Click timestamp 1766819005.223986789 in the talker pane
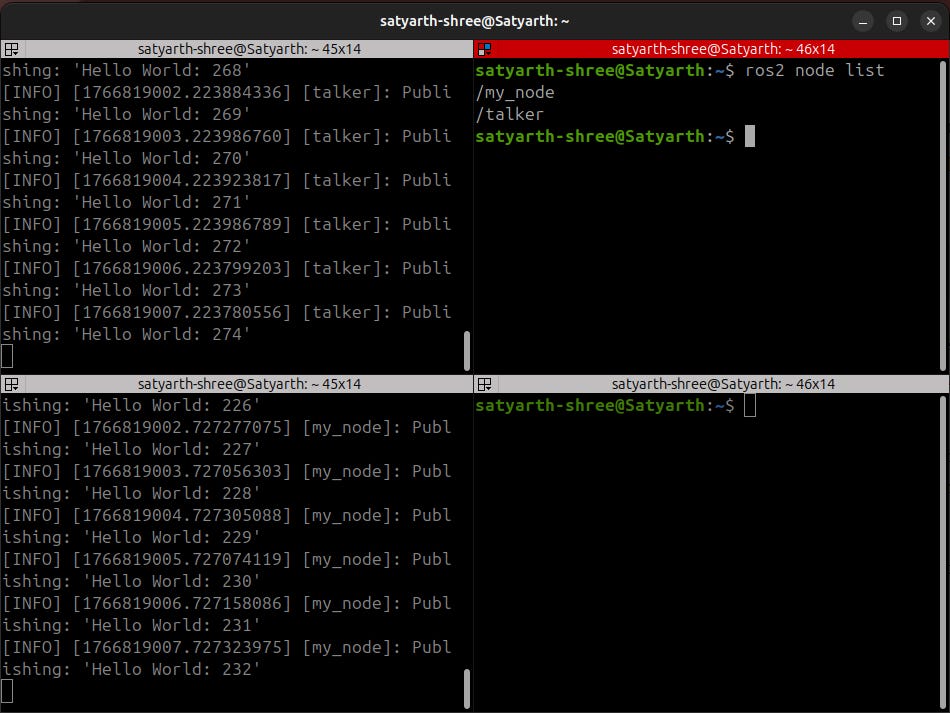The image size is (950, 713). [182, 225]
